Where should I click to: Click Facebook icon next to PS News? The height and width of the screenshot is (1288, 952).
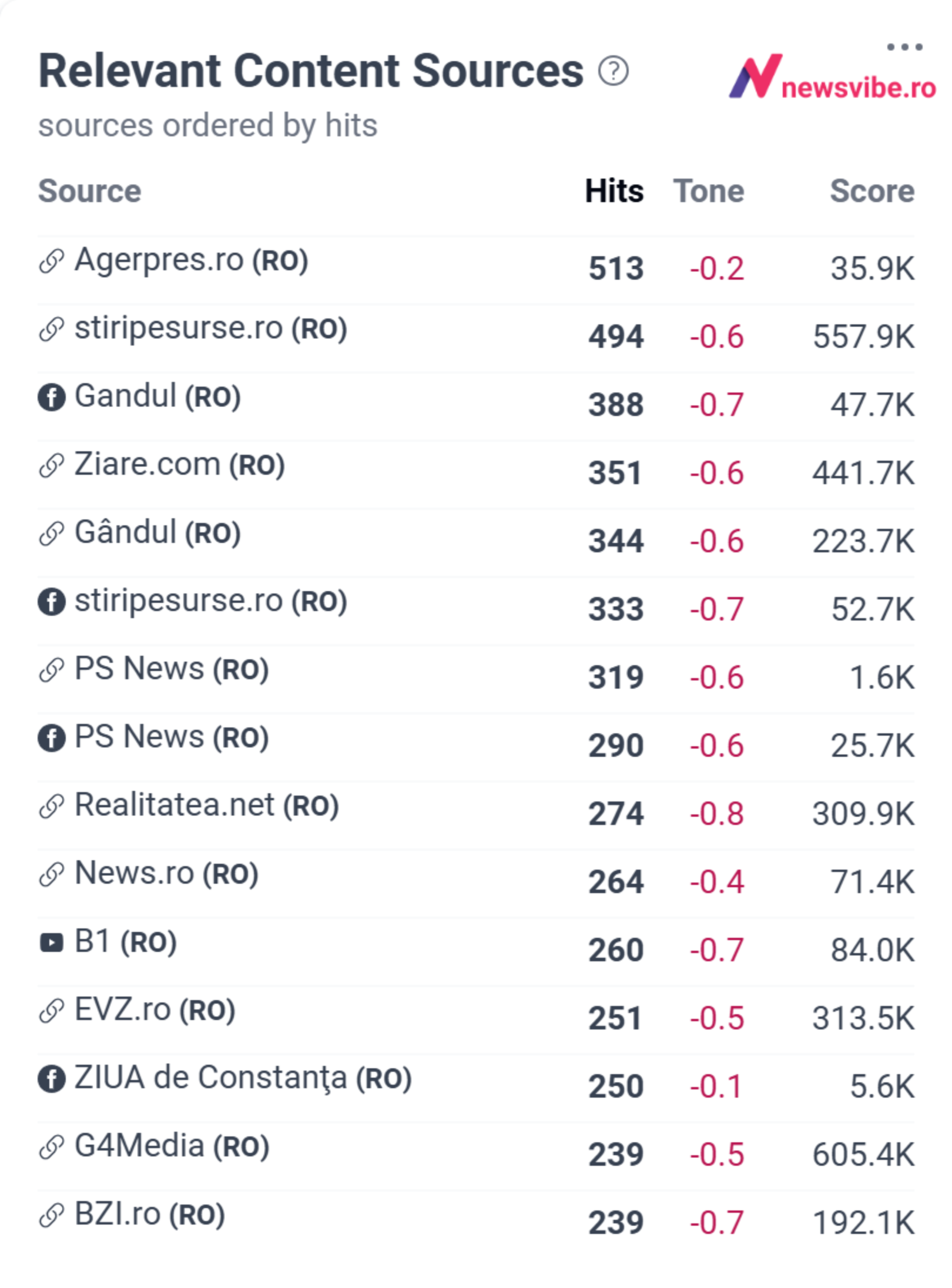[52, 738]
